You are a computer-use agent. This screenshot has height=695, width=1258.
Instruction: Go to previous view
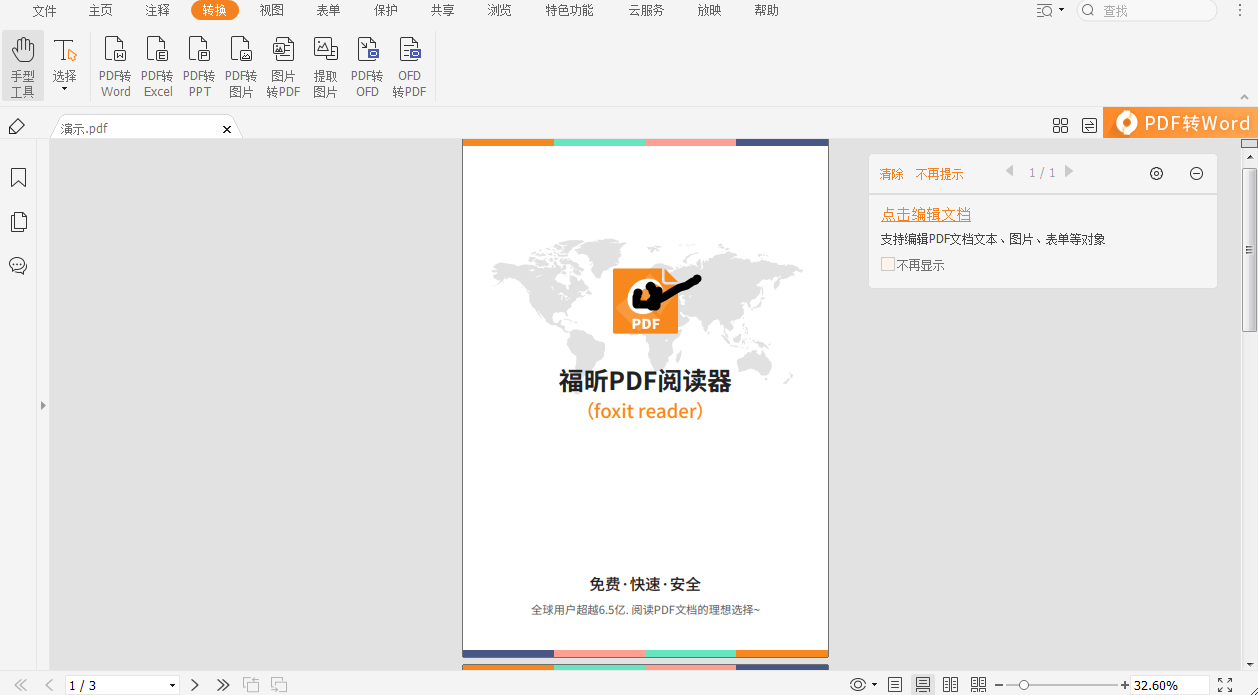[x=251, y=685]
